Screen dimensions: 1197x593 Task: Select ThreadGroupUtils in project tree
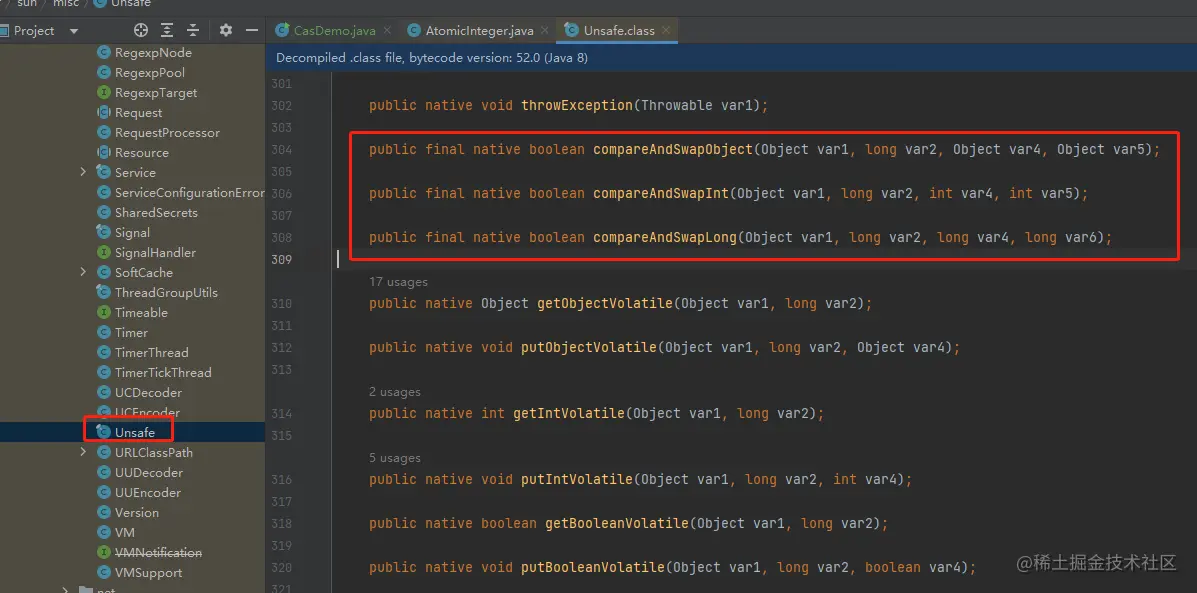click(166, 292)
